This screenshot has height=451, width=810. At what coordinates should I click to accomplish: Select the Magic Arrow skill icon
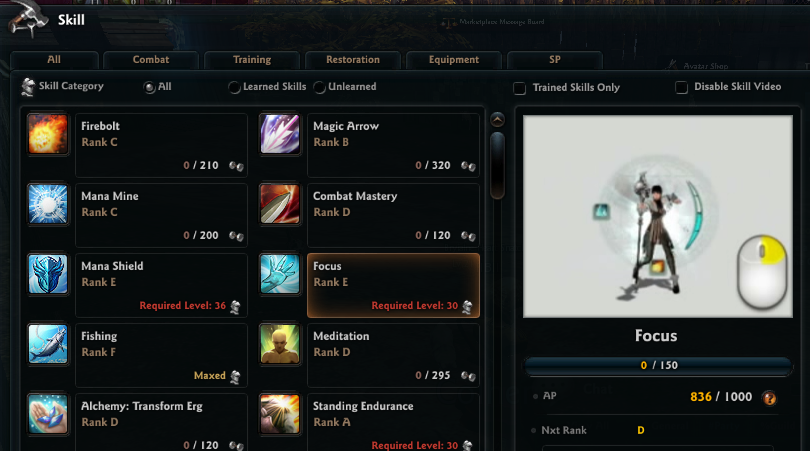[279, 134]
